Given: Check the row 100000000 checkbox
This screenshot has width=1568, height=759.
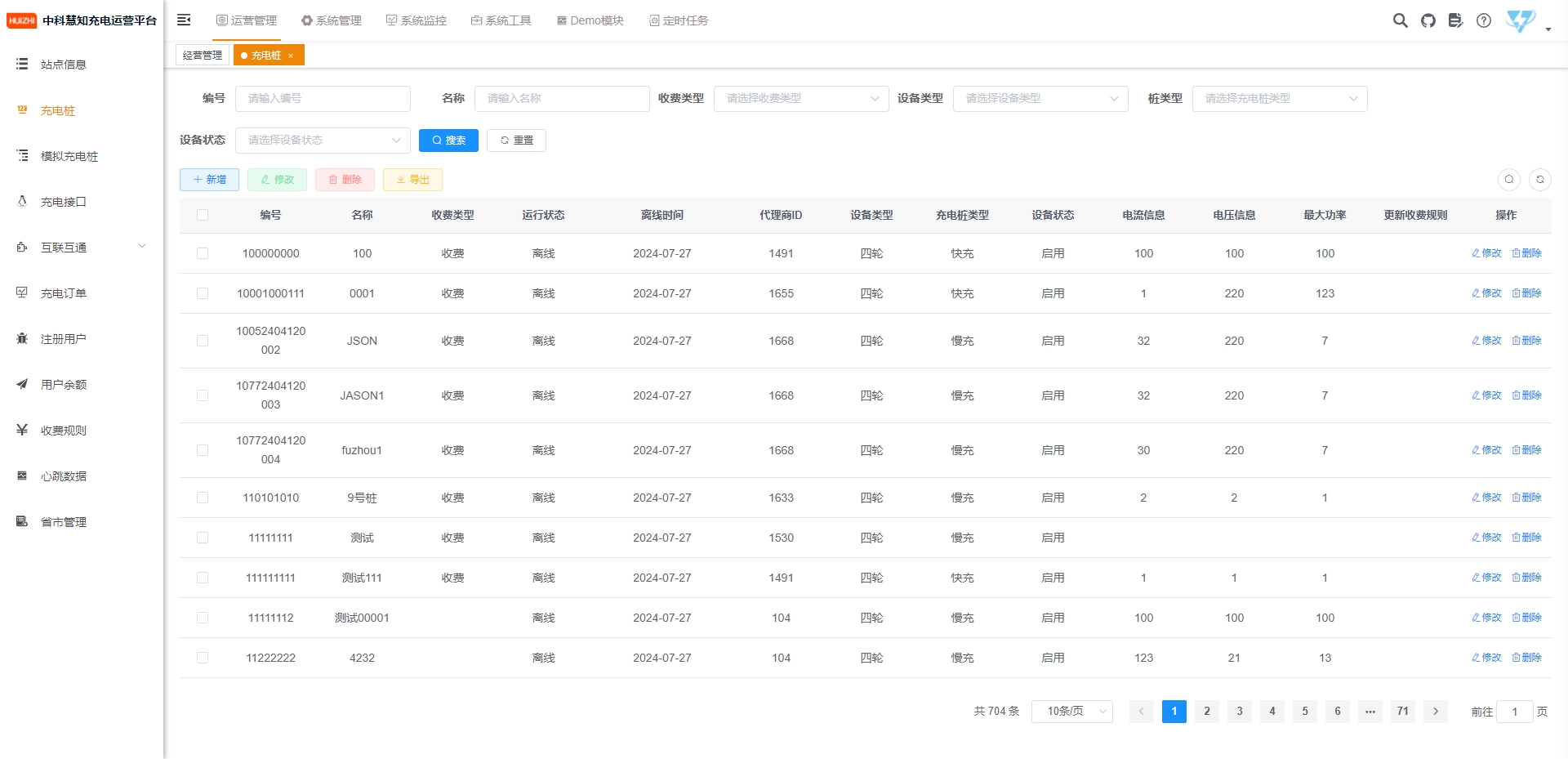Looking at the screenshot, I should (203, 253).
